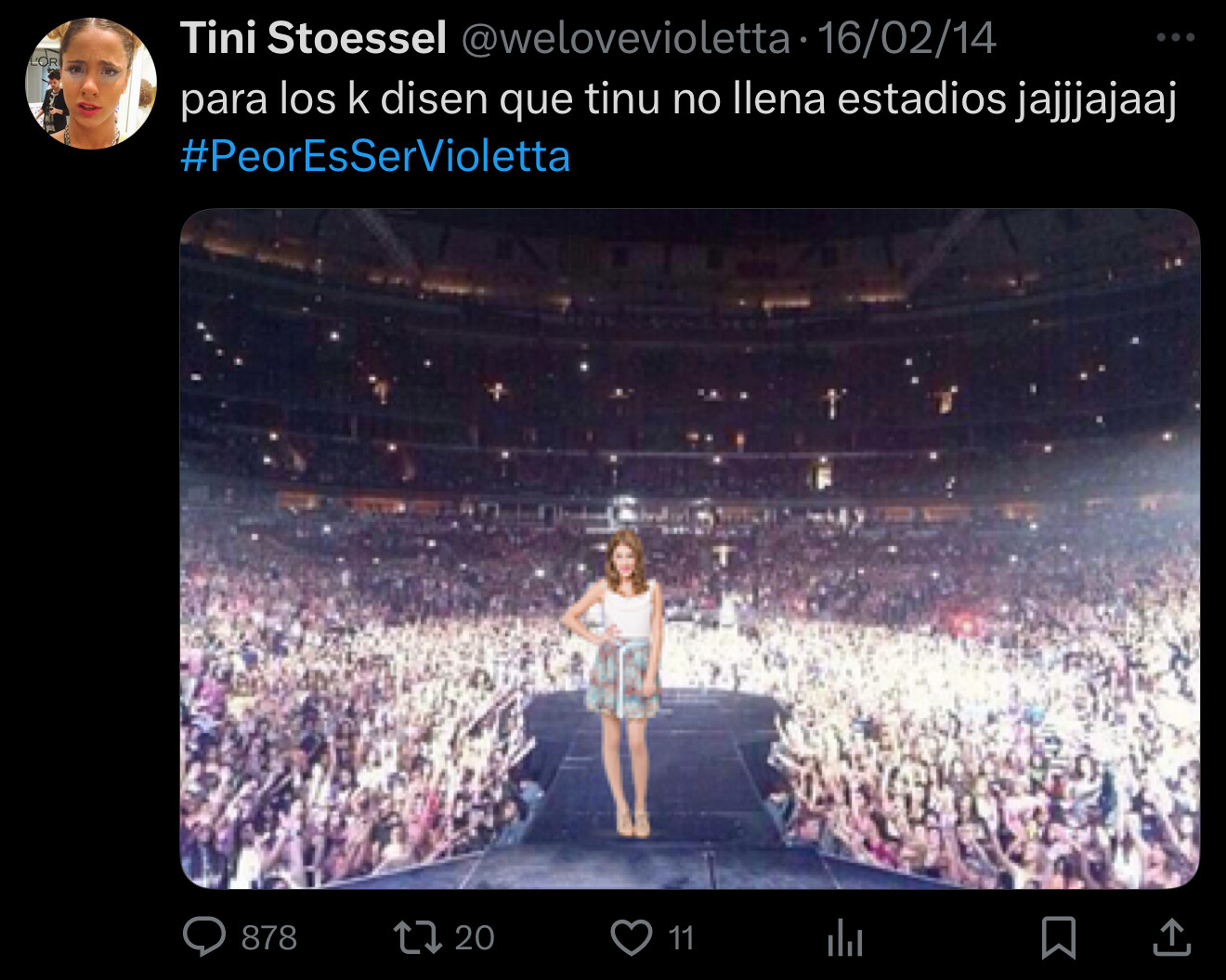This screenshot has width=1226, height=980.
Task: Open the reply speech bubble icon
Action: click(x=204, y=936)
